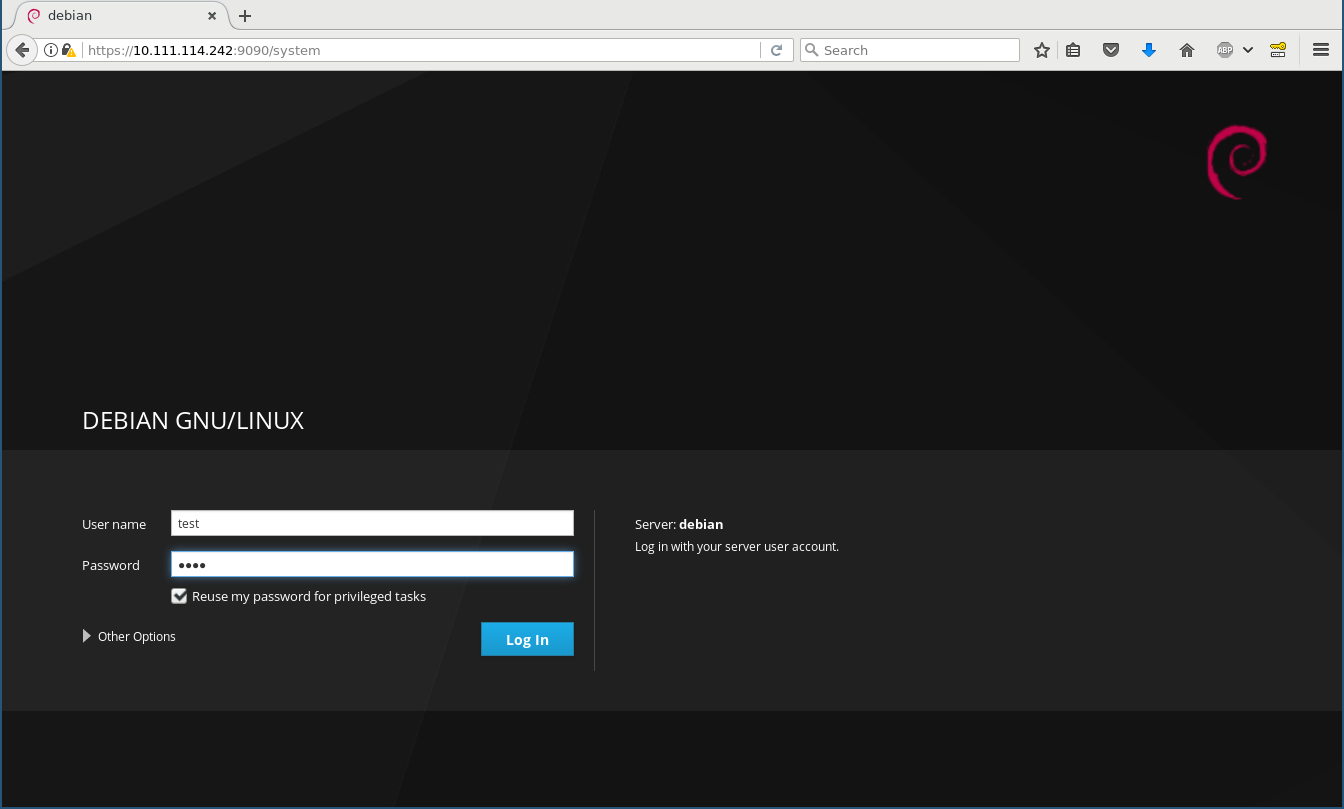Click the Debian swirl logo
The width and height of the screenshot is (1344, 809).
point(1237,162)
